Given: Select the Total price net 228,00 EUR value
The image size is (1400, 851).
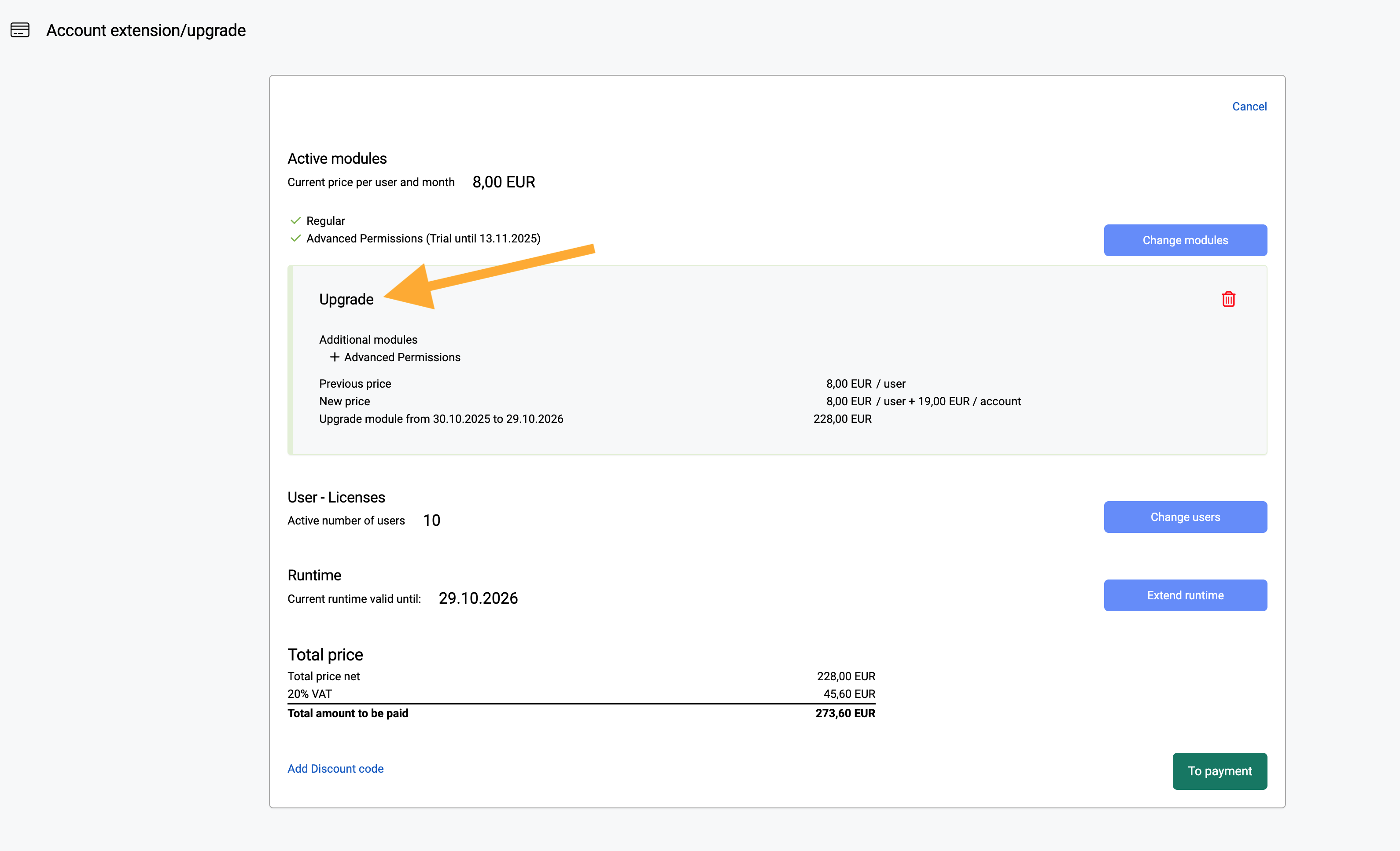Looking at the screenshot, I should (846, 676).
